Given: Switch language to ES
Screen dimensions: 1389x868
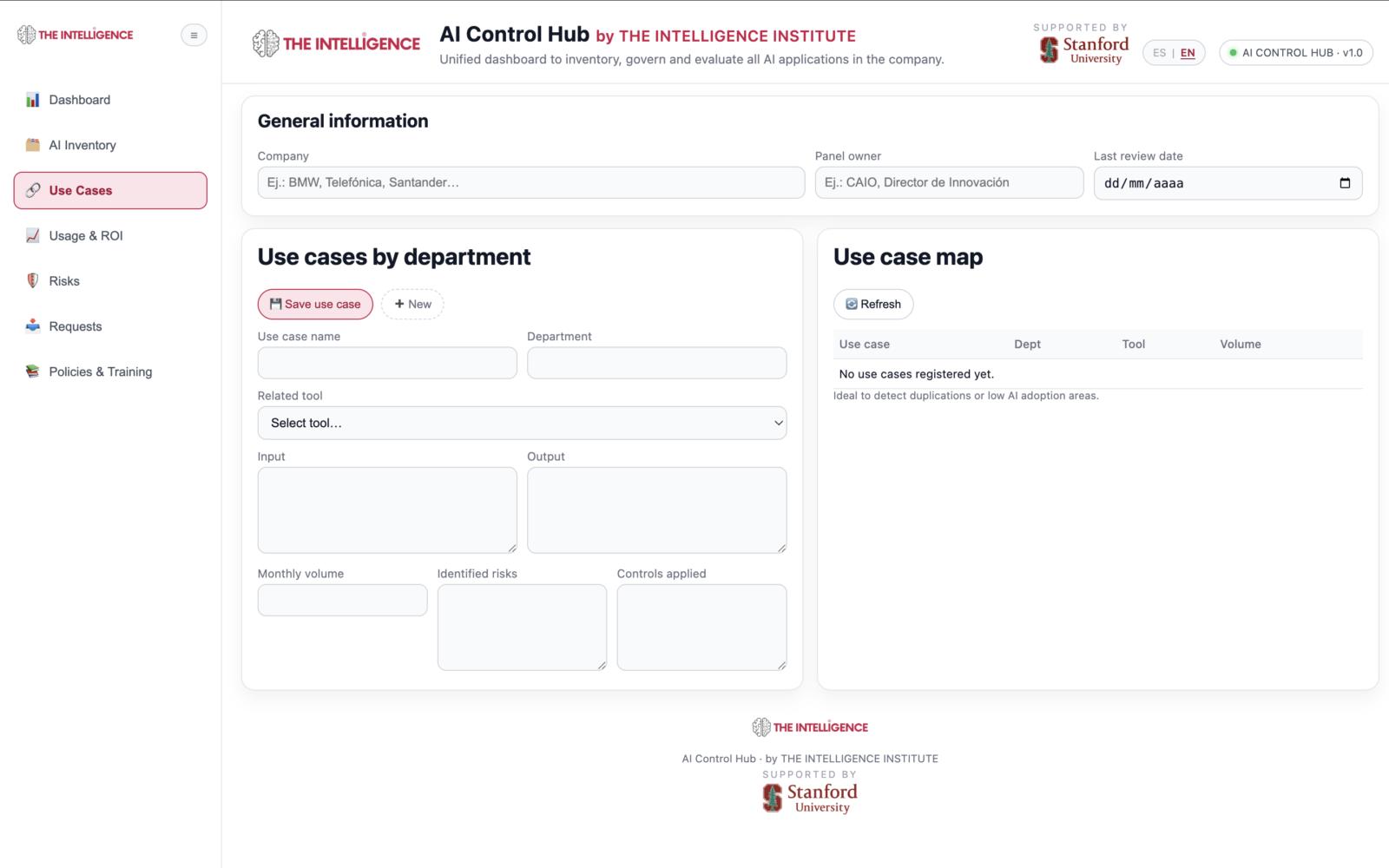Looking at the screenshot, I should [1159, 53].
